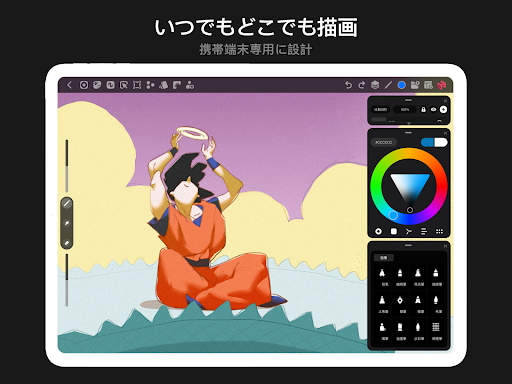Viewport: 512px width, 384px height.
Task: Open the geometric shapes tool
Action: click(163, 85)
